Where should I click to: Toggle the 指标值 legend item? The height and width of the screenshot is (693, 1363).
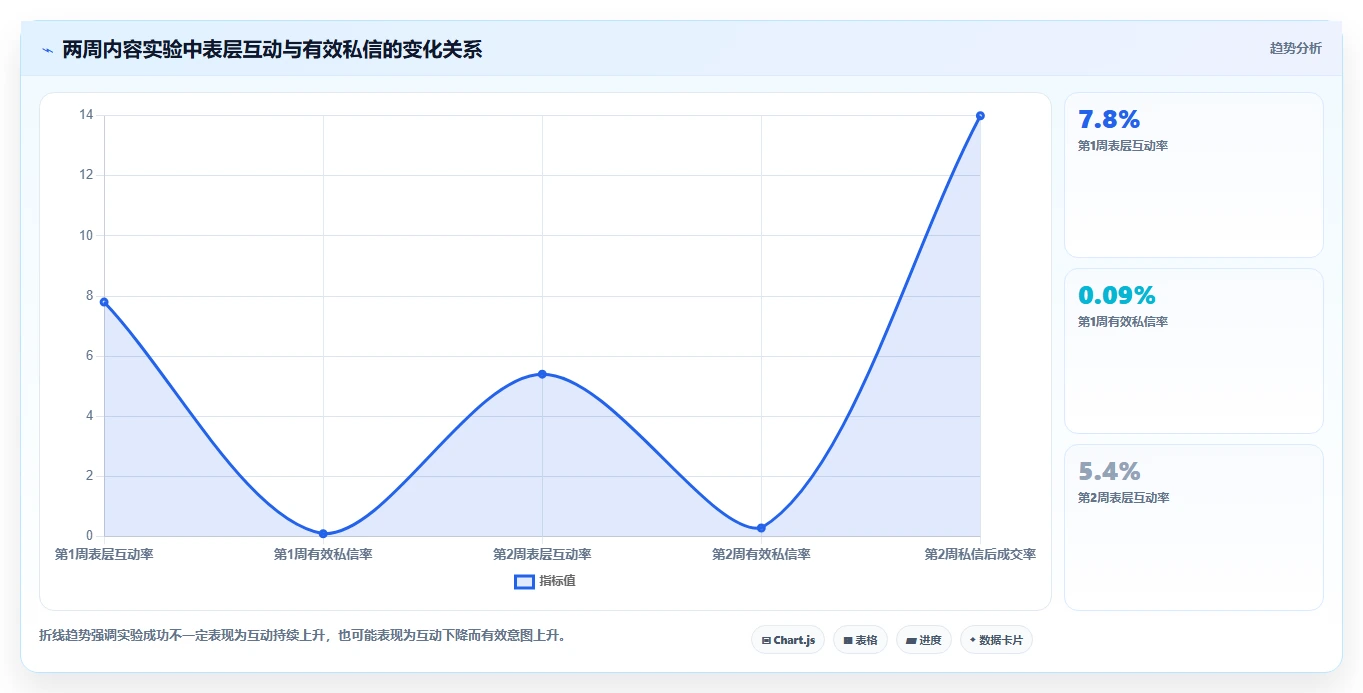pyautogui.click(x=545, y=581)
